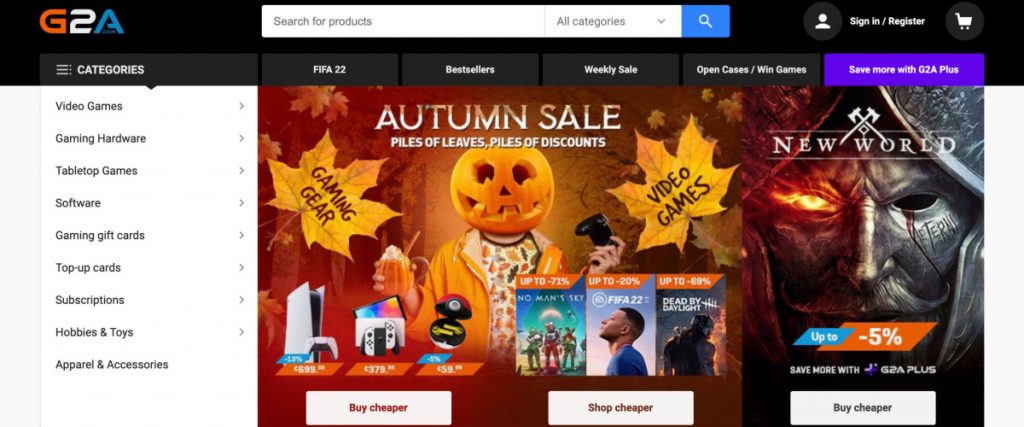Viewport: 1024px width, 427px height.
Task: Click the Search for products field
Action: click(403, 22)
